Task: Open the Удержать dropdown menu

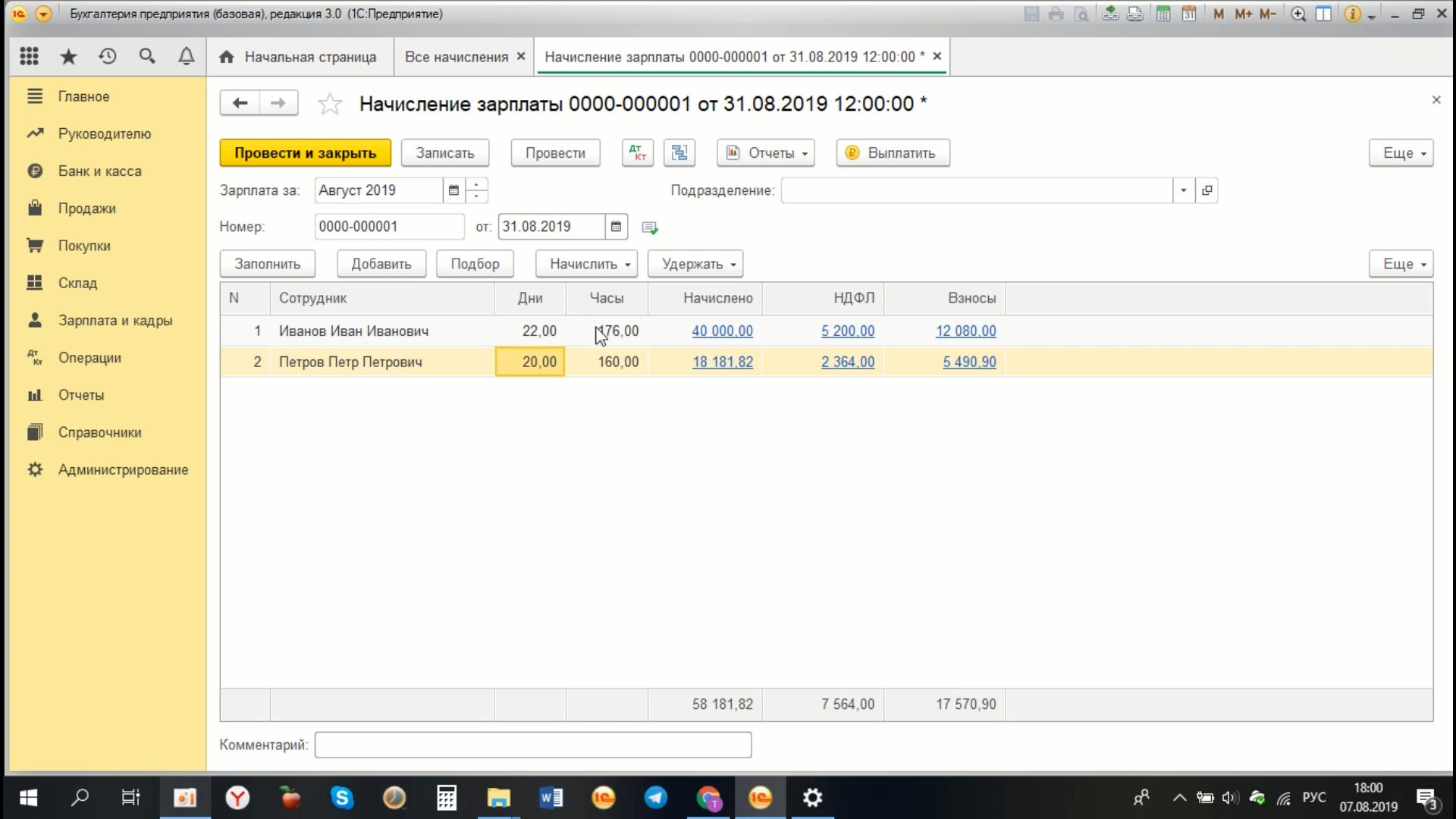Action: [x=695, y=264]
